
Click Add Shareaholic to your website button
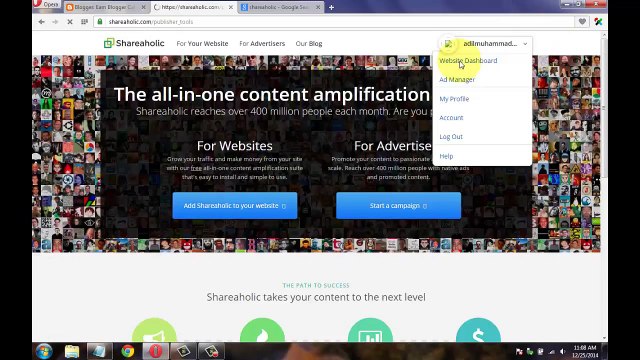click(x=235, y=206)
